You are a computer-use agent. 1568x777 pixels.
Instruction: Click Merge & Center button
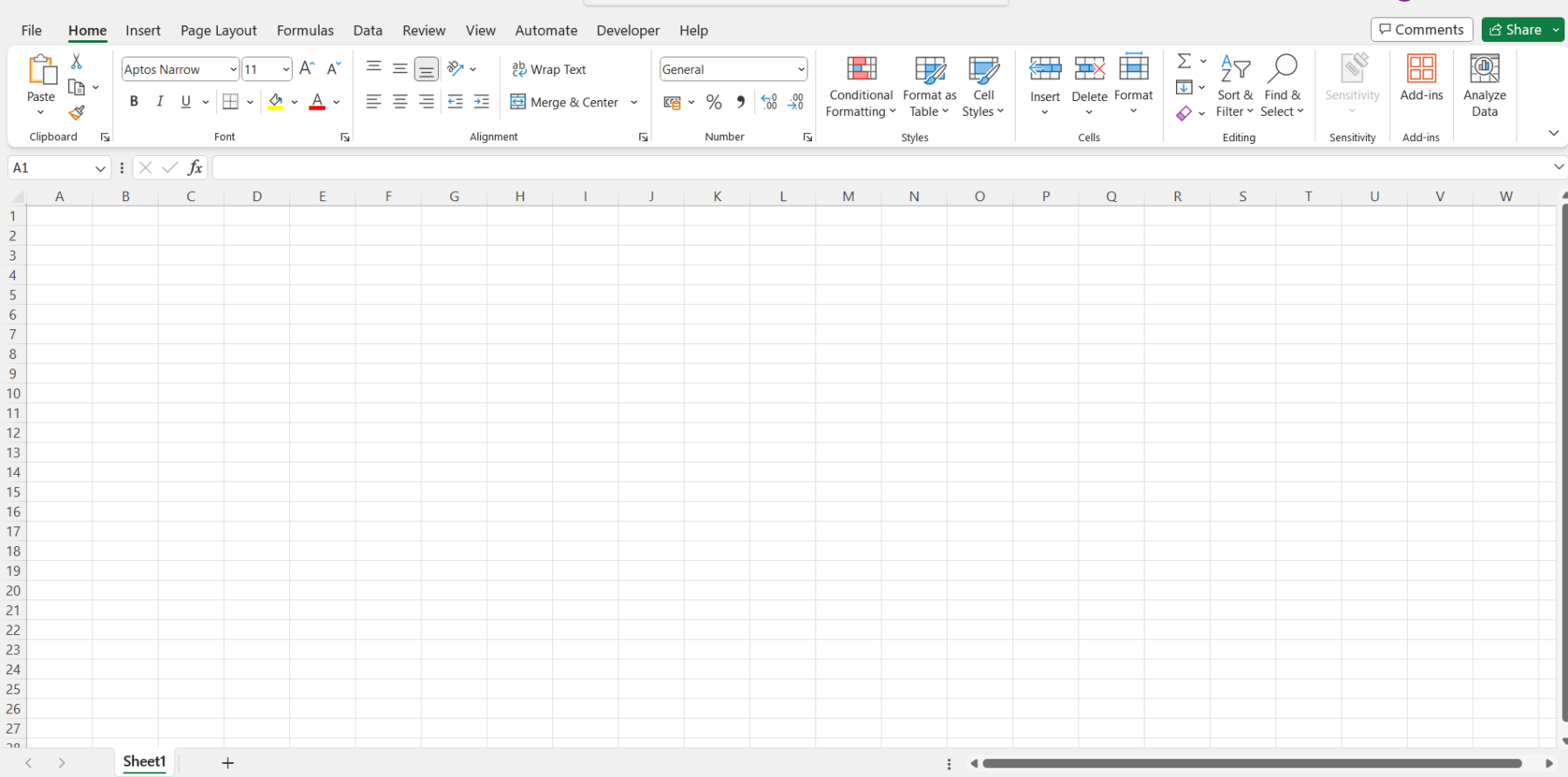564,102
